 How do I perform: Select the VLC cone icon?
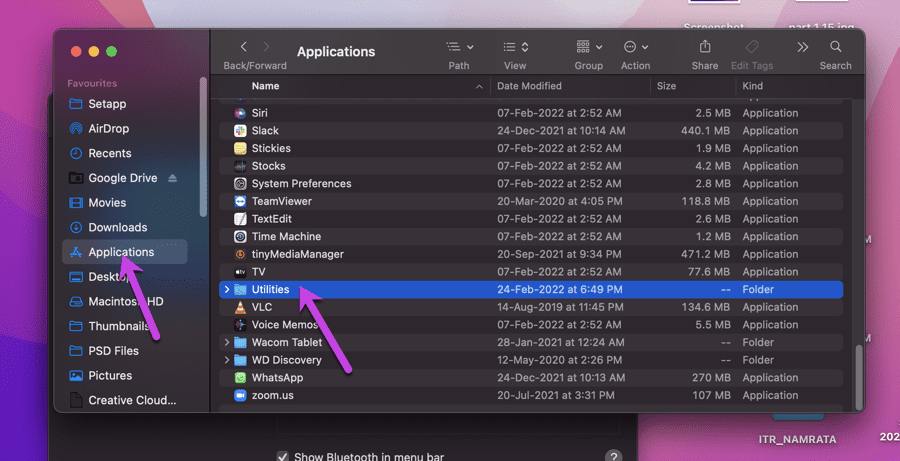pos(240,307)
